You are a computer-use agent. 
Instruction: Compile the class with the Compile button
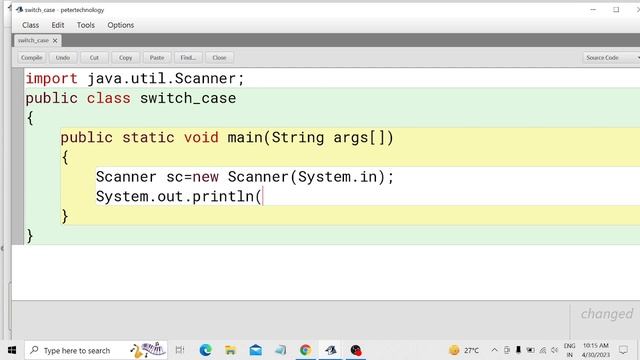click(31, 58)
